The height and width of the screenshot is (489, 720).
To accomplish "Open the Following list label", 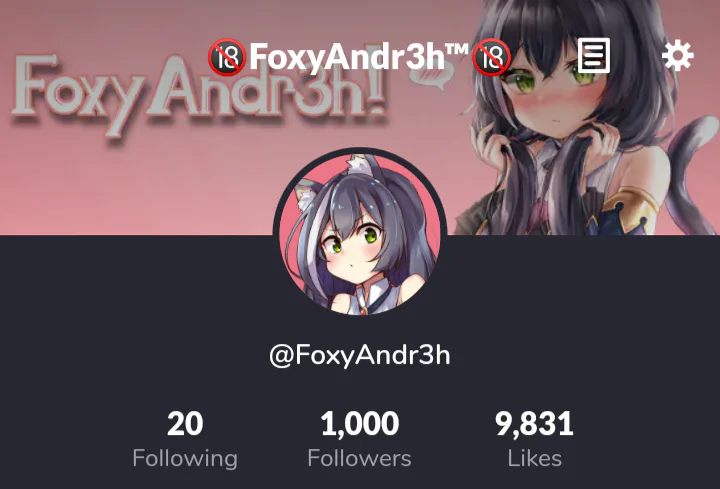I will click(185, 458).
